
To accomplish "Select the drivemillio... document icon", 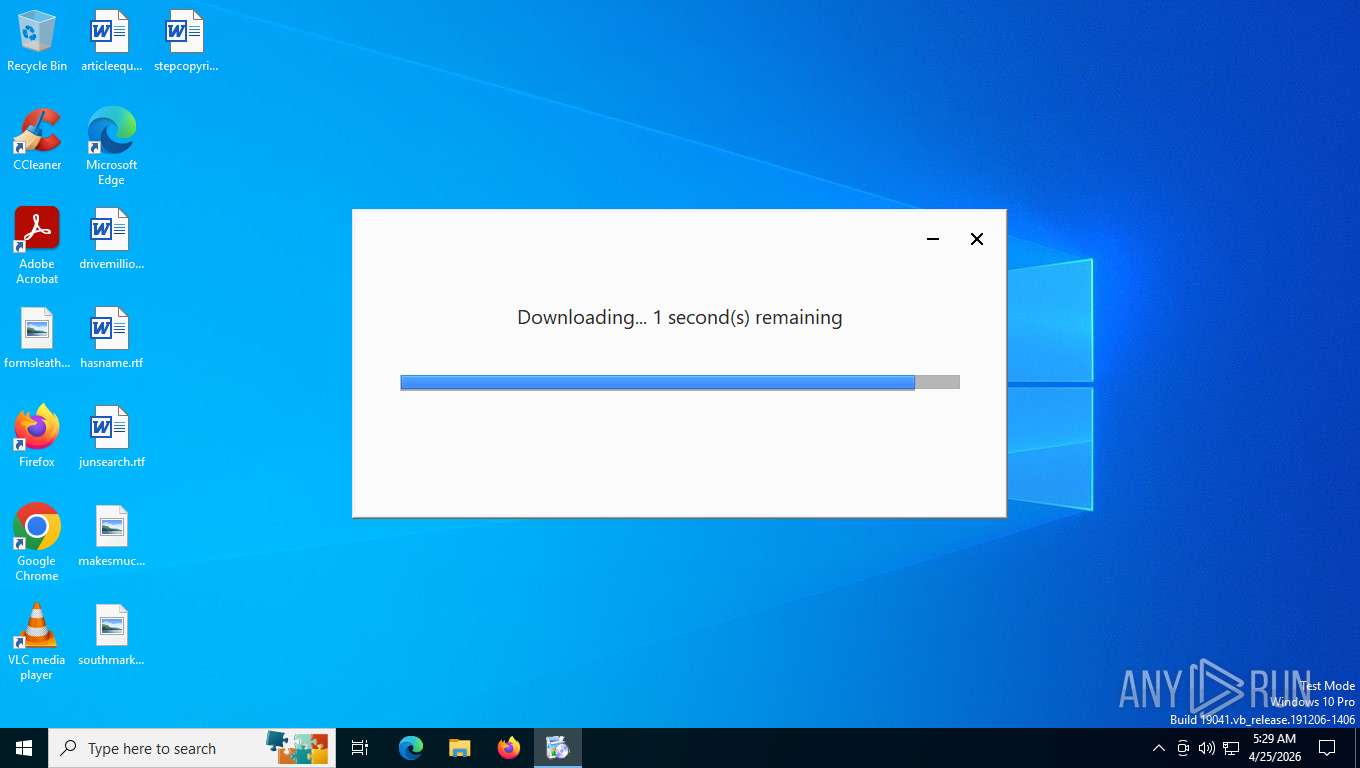I will pyautogui.click(x=111, y=239).
